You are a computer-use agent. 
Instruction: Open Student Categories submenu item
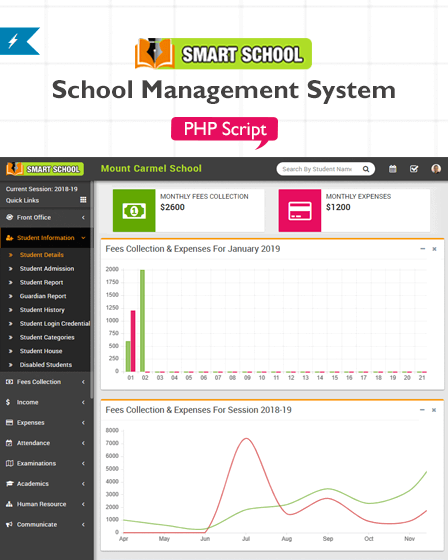click(47, 337)
